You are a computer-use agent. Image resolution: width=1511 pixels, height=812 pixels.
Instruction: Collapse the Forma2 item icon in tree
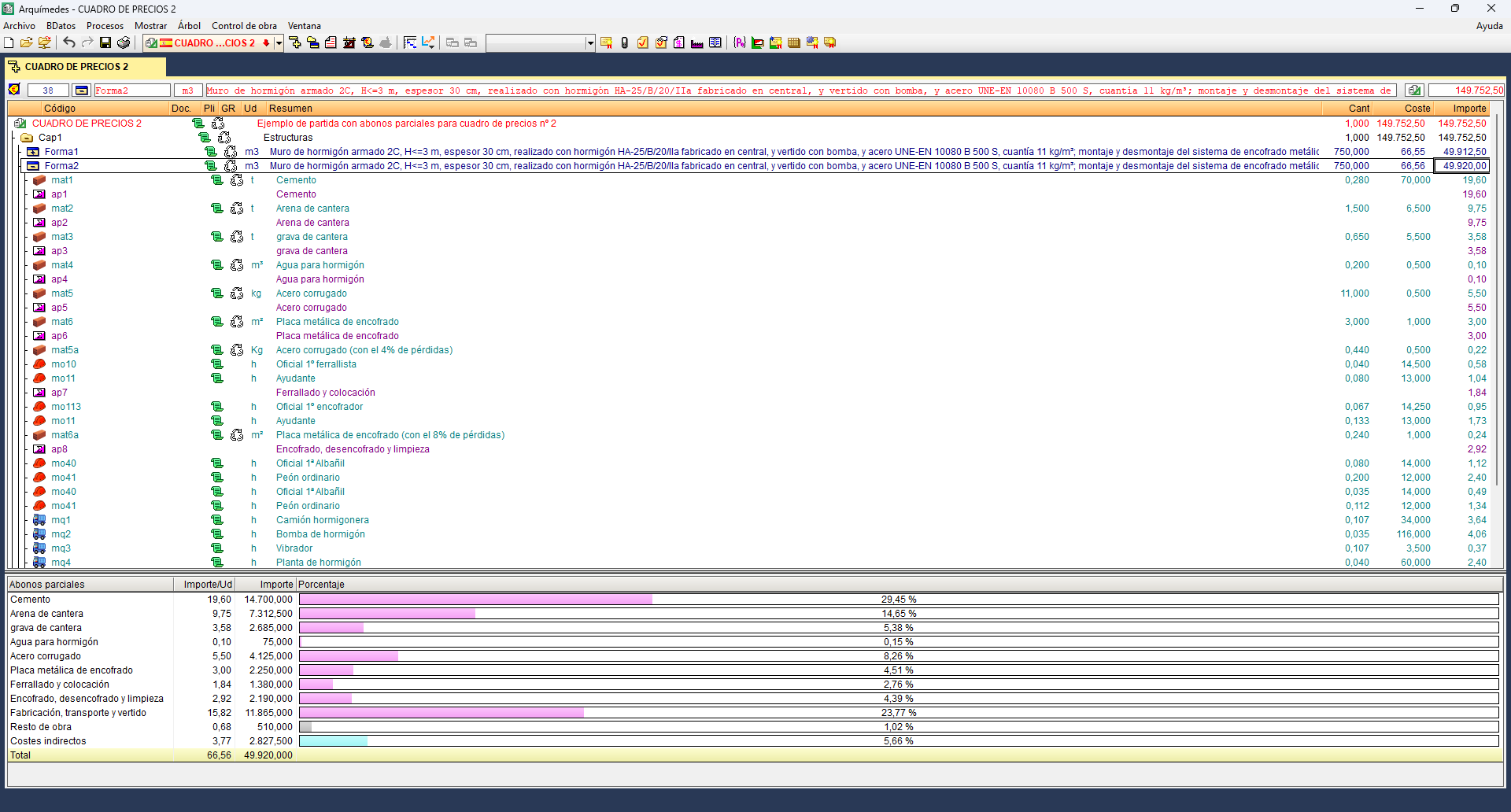point(33,166)
